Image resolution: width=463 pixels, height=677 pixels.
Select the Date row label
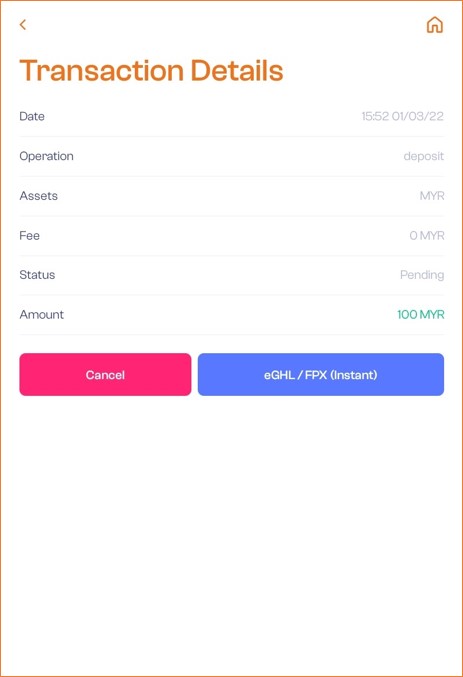coord(32,116)
